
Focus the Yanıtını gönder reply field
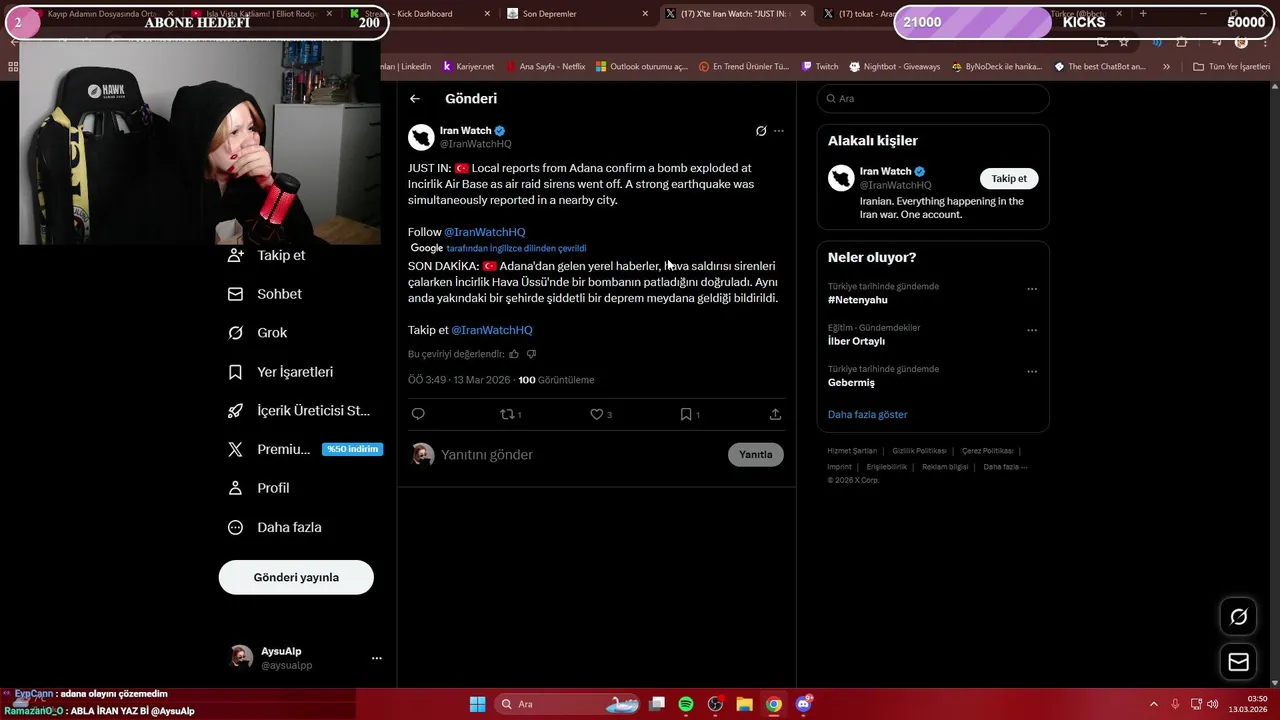tap(580, 455)
